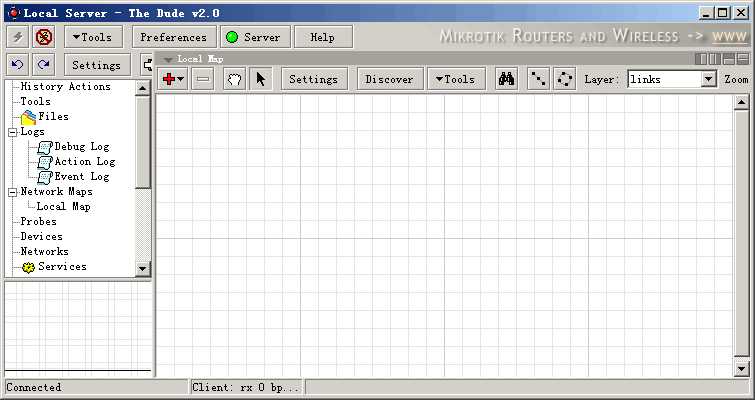The image size is (755, 400).
Task: Open Debug Log
Action: [82, 146]
